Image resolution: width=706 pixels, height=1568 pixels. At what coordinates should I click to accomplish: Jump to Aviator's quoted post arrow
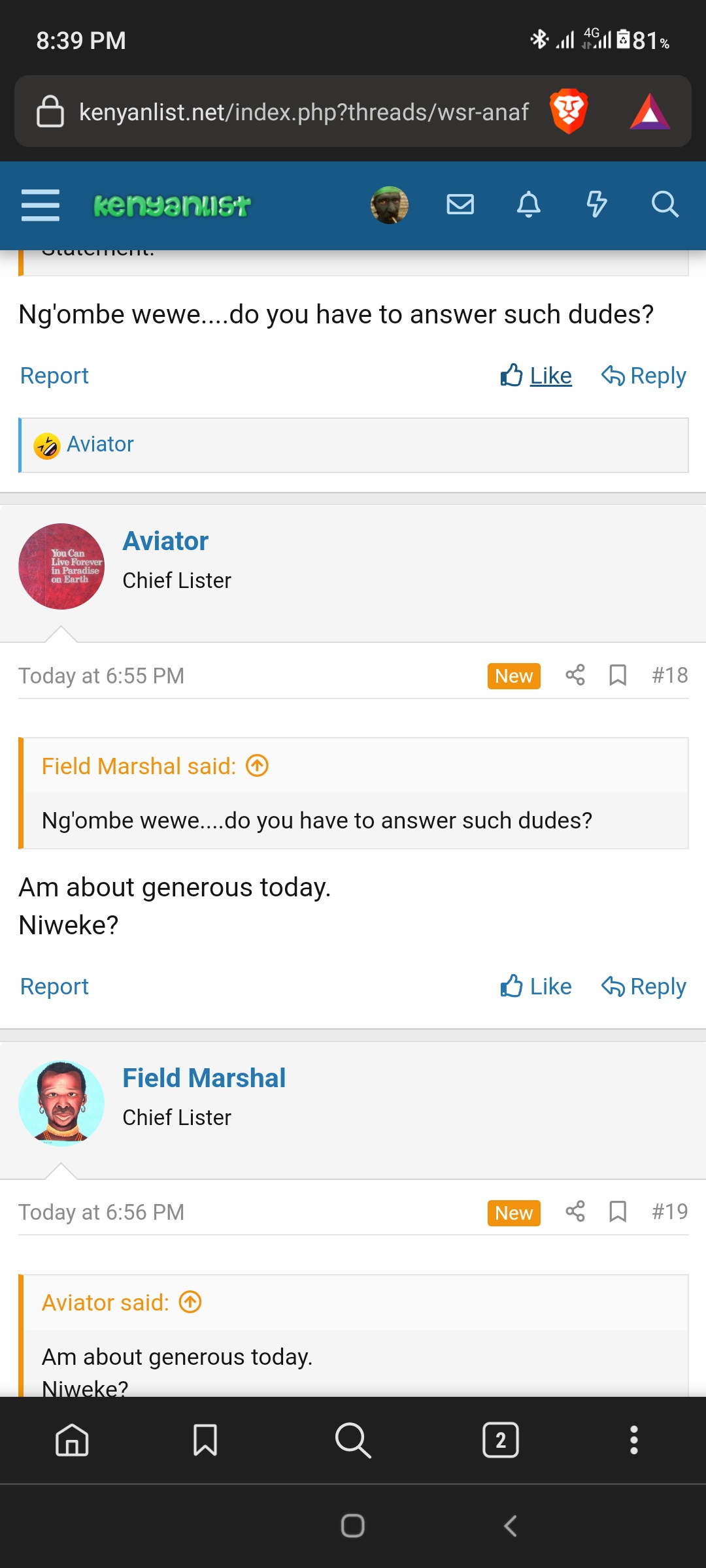click(x=190, y=1302)
